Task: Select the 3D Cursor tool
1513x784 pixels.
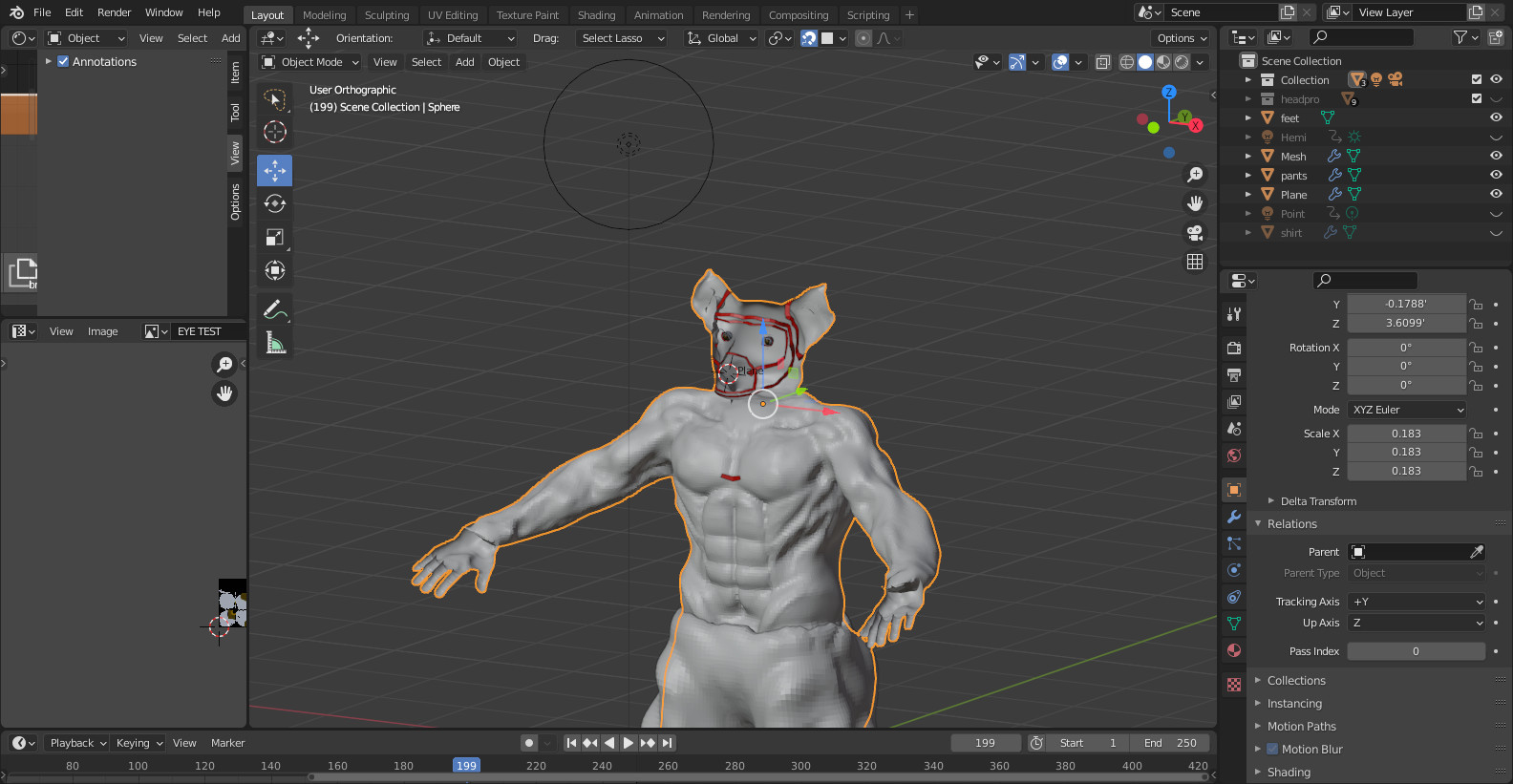Action: 275,133
